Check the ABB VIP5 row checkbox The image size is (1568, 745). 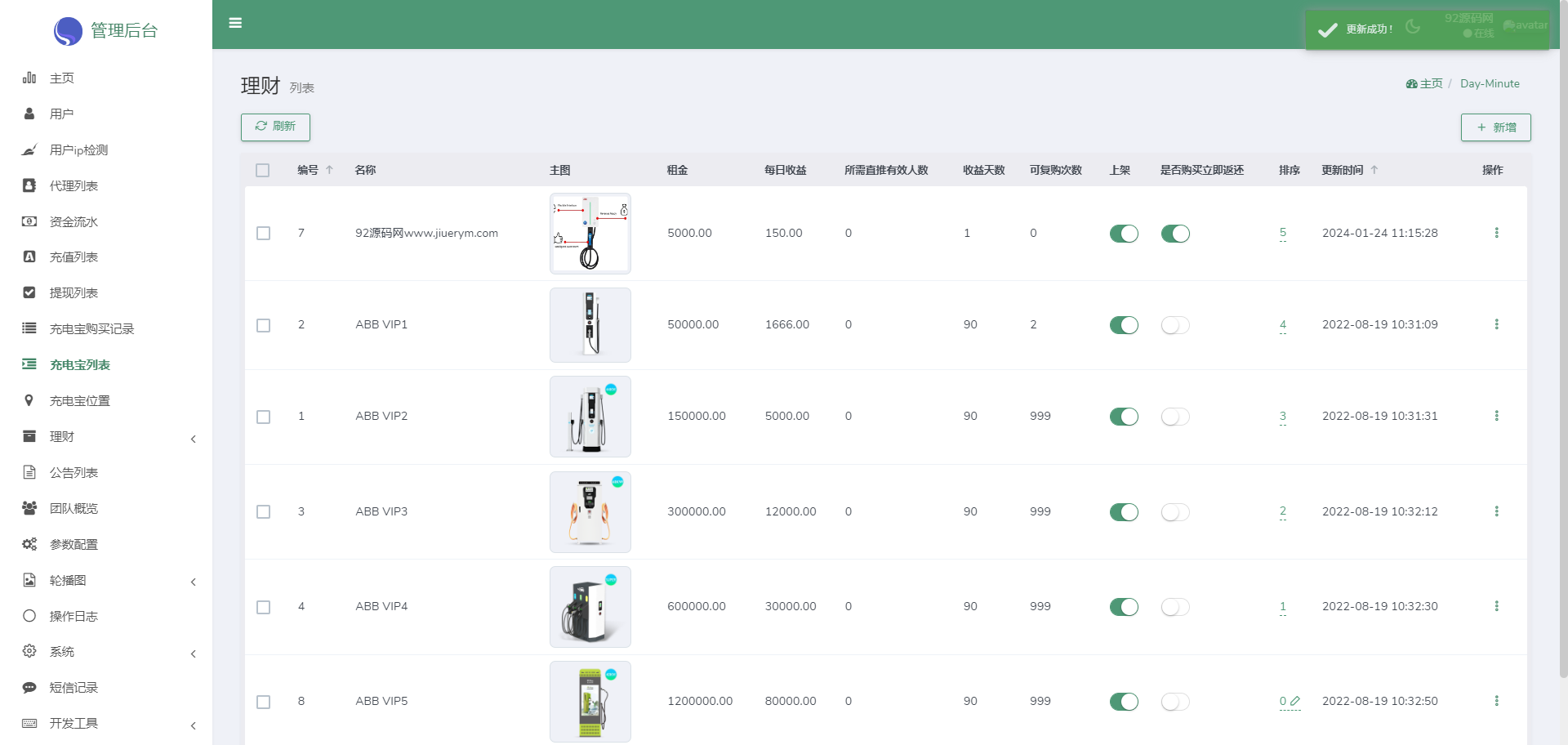[263, 702]
